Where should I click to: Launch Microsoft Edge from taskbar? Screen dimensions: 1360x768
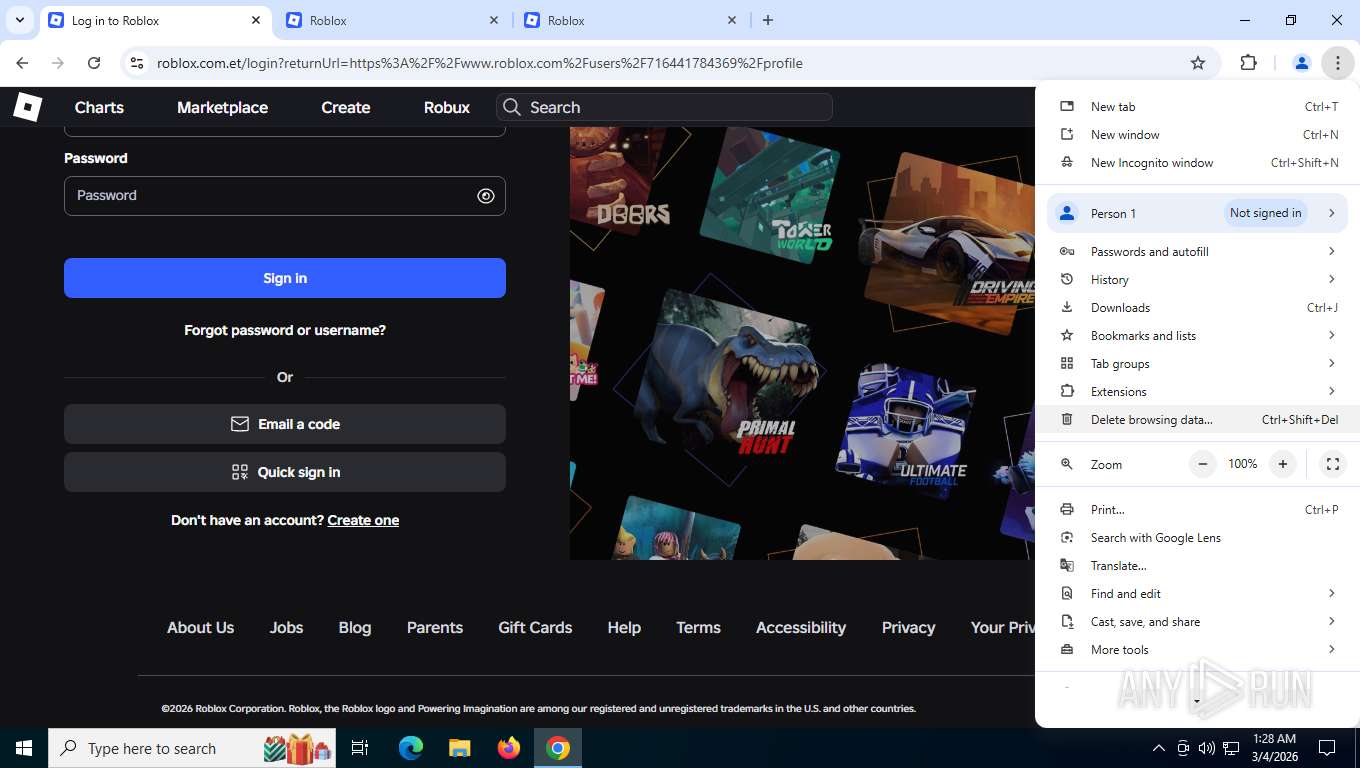coord(411,748)
